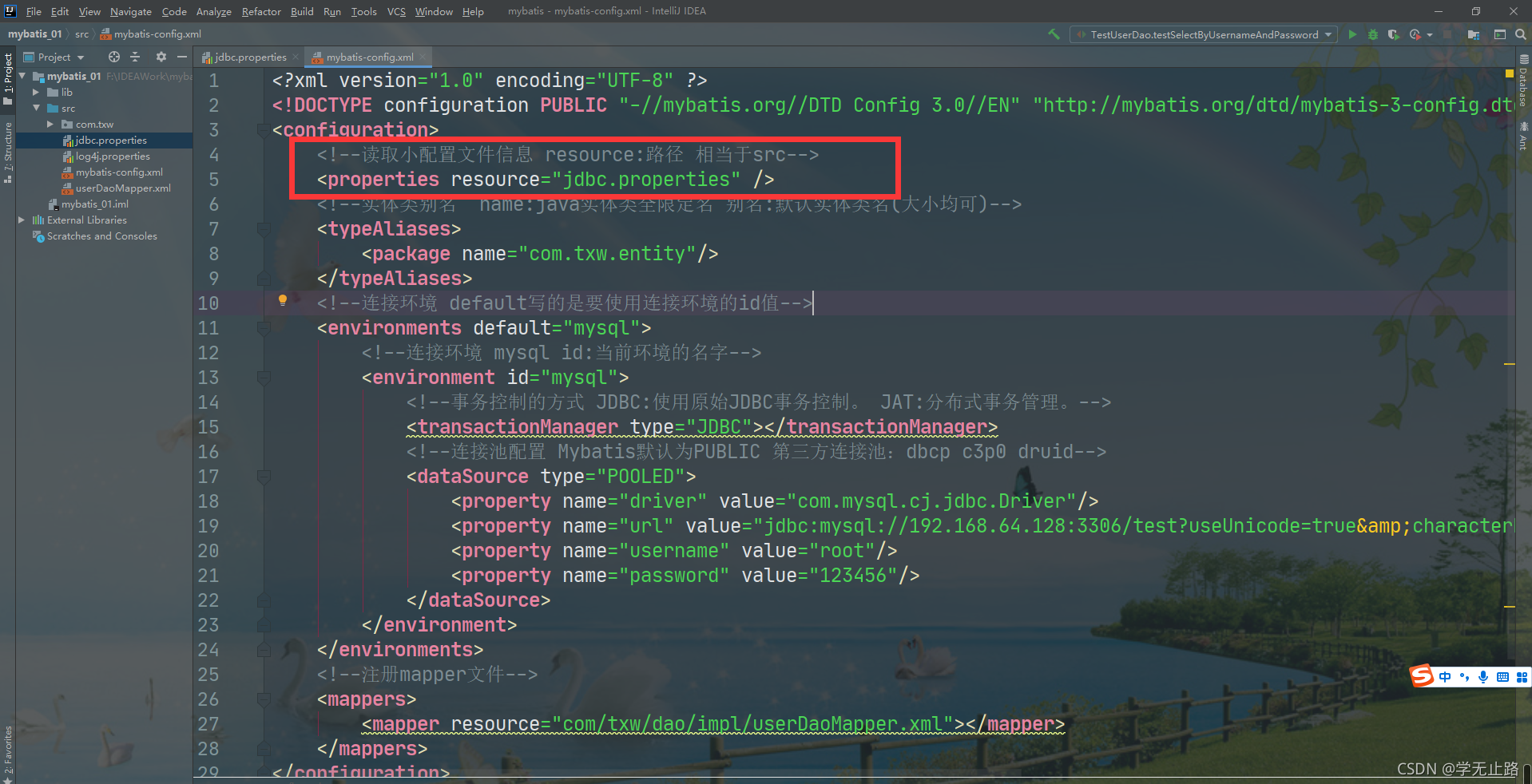Screen dimensions: 1532x784
Task: Click the locate current file crosshair icon
Action: pos(114,57)
